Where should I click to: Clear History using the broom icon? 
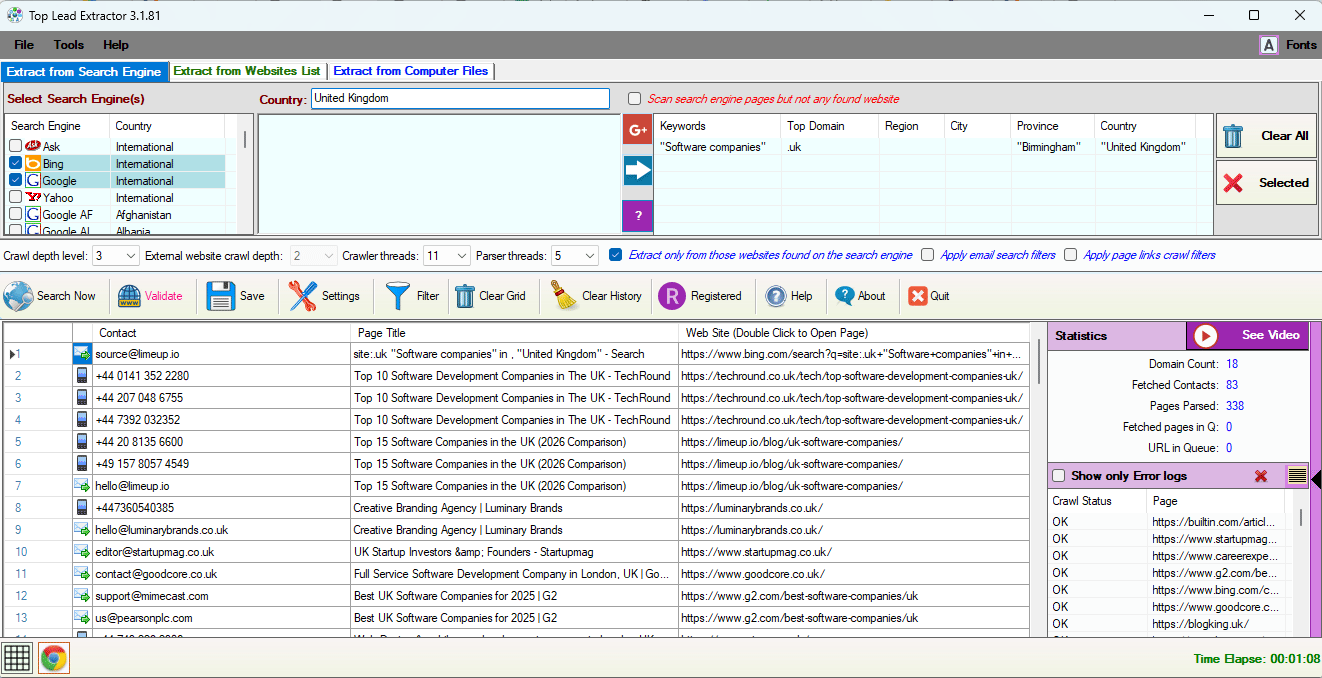(x=564, y=296)
